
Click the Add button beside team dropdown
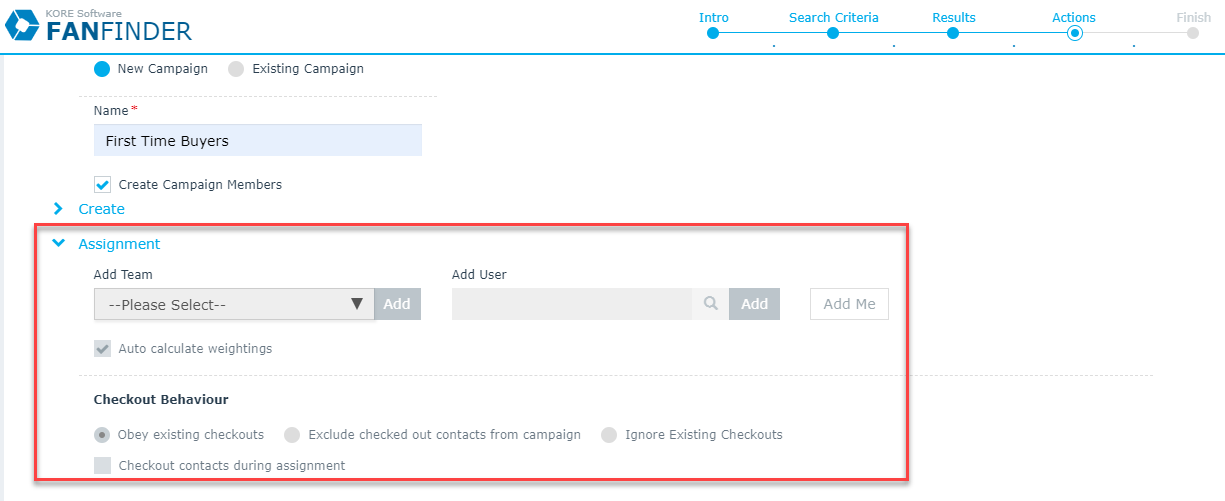[397, 304]
